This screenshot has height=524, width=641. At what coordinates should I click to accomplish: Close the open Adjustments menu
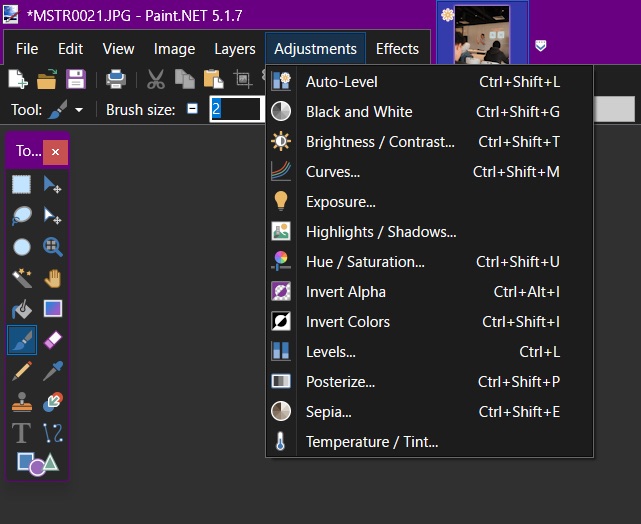[x=315, y=49]
